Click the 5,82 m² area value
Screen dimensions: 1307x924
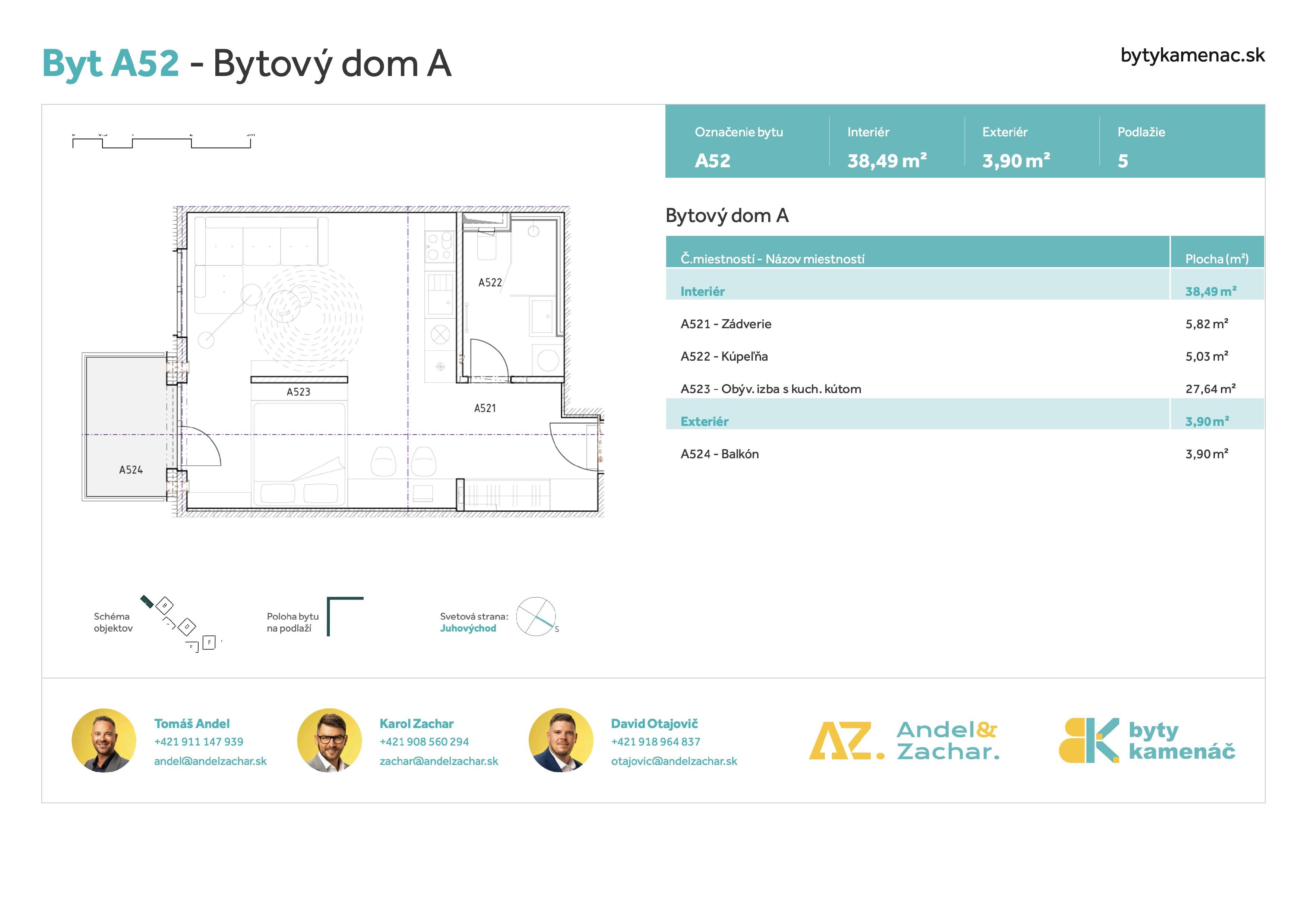point(1207,324)
